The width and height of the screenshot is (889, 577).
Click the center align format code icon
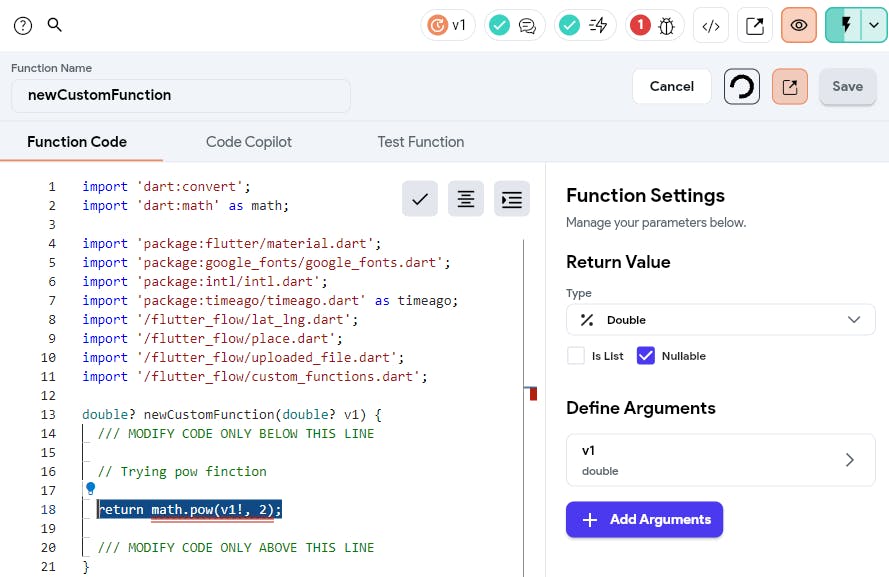(466, 199)
